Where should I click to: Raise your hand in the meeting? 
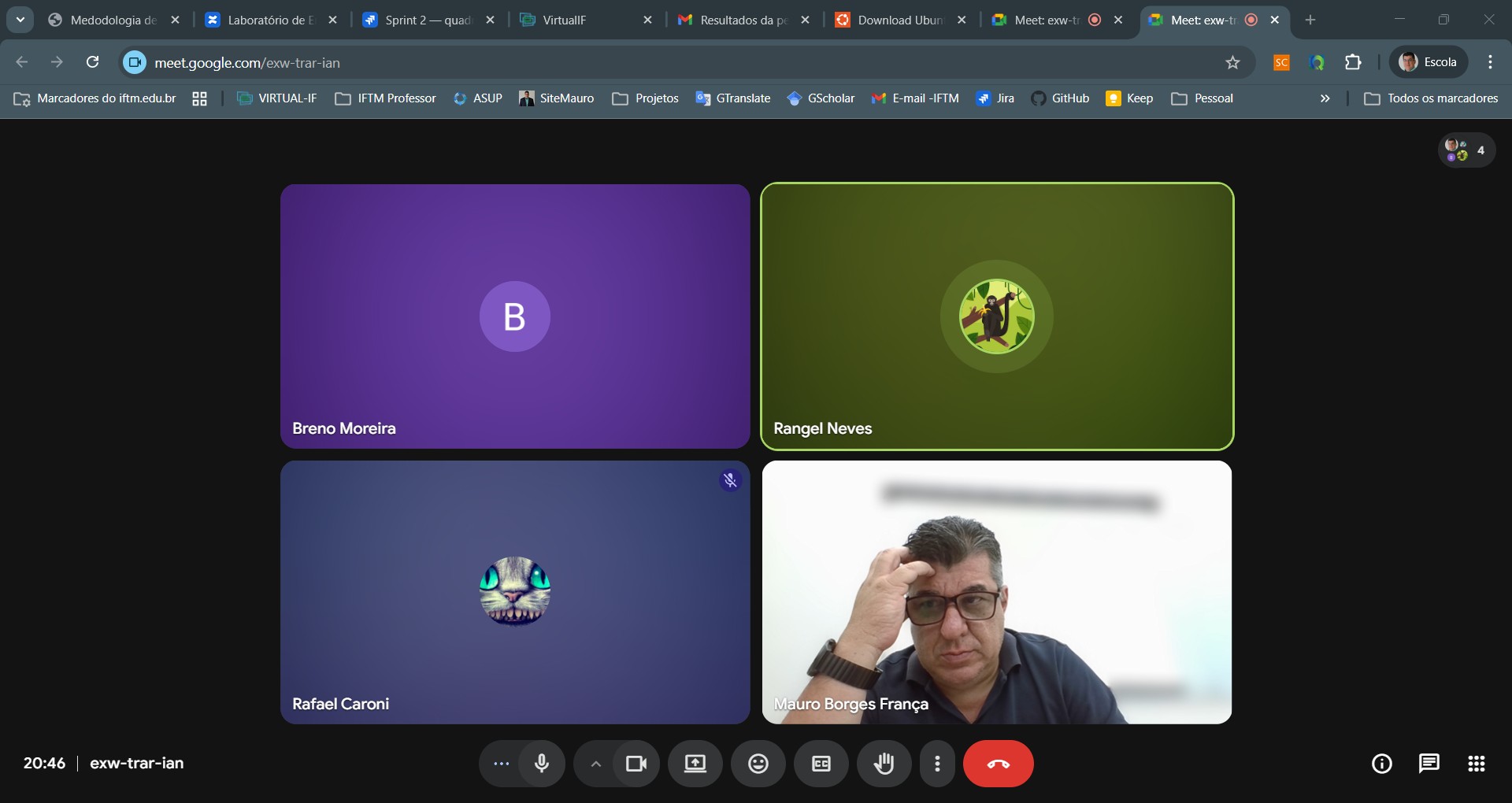click(x=884, y=764)
